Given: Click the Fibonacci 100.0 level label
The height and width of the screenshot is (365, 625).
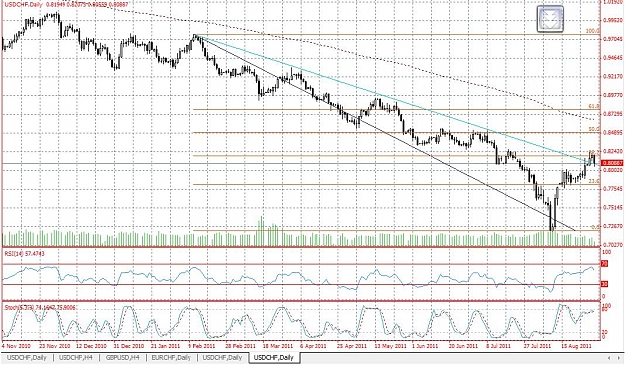Looking at the screenshot, I should 593,31.
